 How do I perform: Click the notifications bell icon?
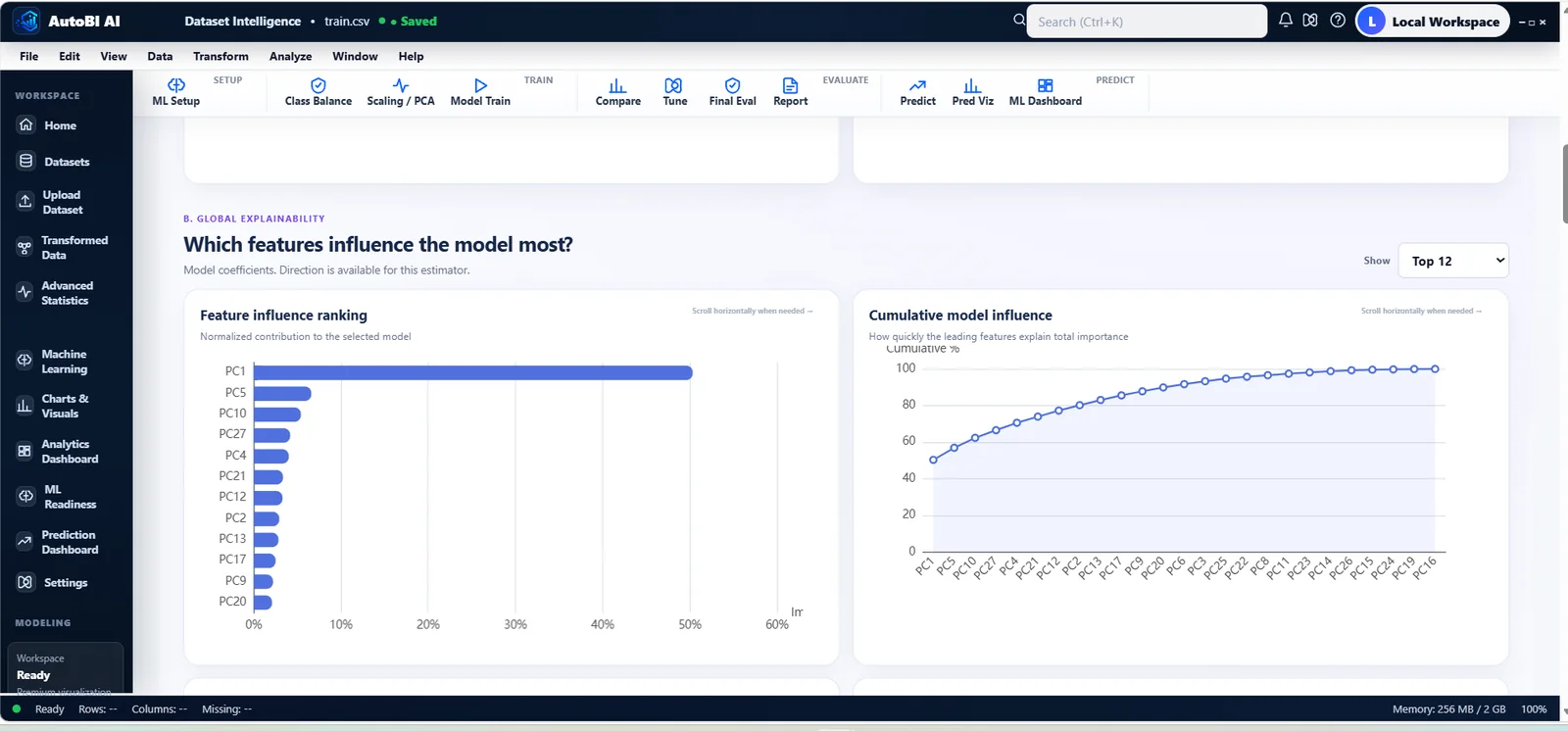click(1285, 21)
